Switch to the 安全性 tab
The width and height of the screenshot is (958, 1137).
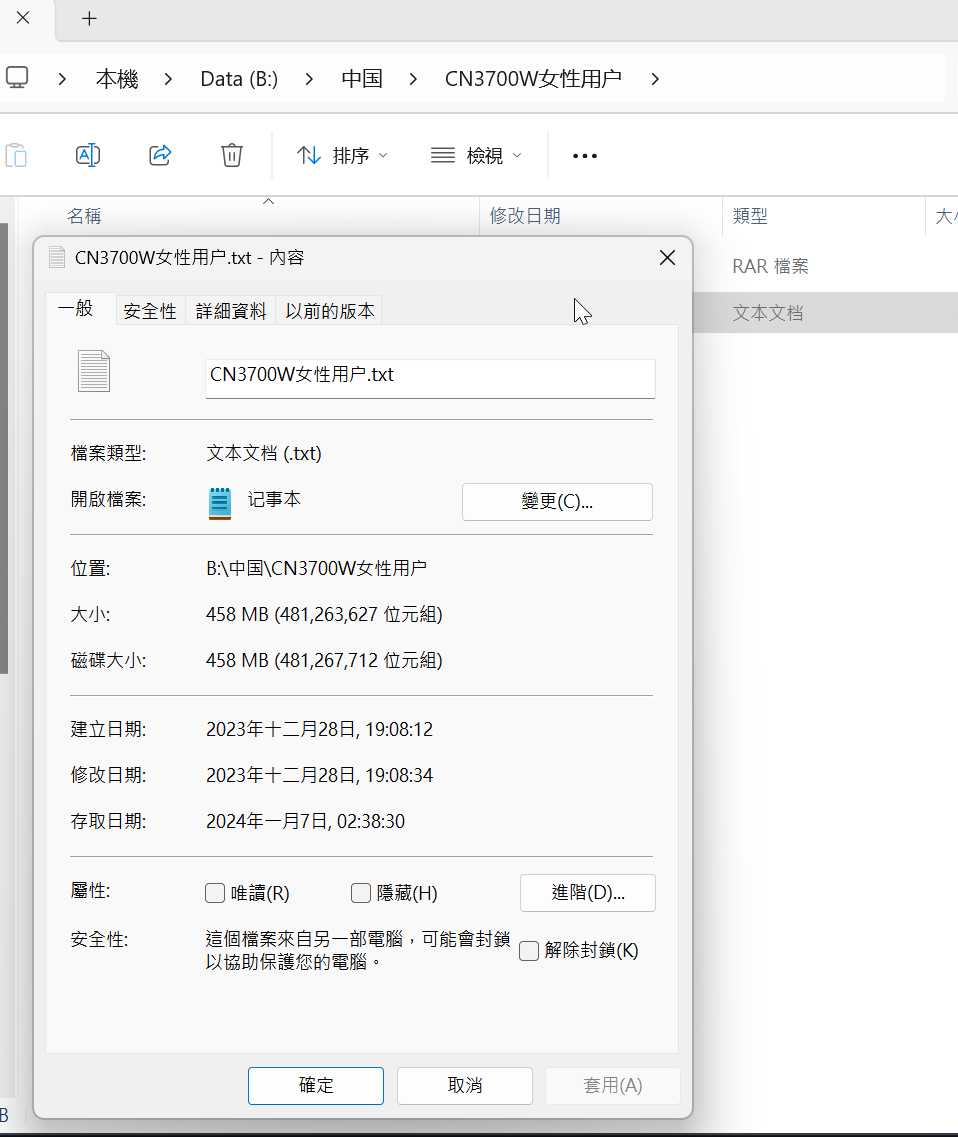pyautogui.click(x=150, y=311)
